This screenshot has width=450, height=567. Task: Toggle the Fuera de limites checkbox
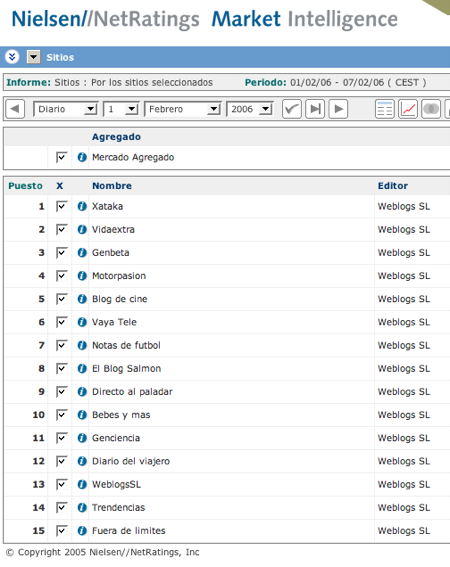point(61,530)
